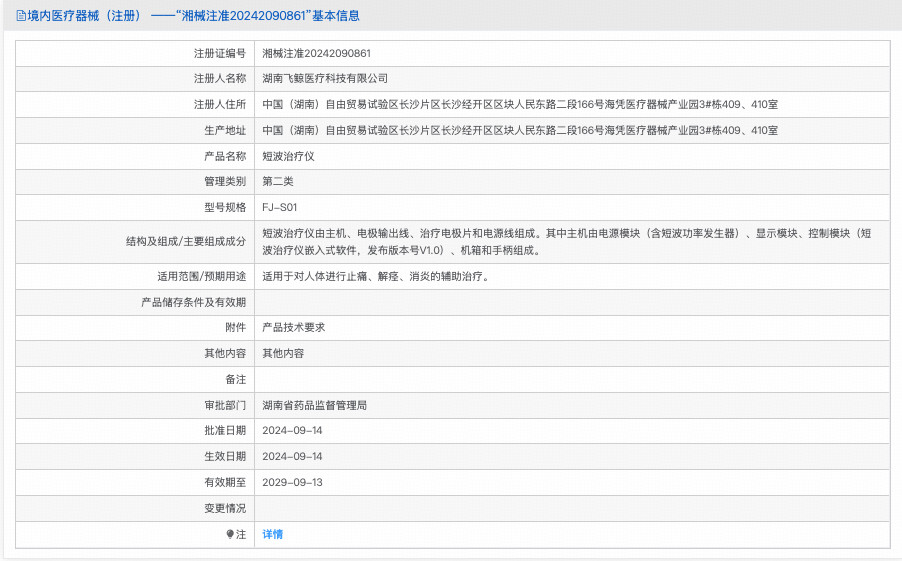Click the 批准日期 value 2024-09-14

292,430
